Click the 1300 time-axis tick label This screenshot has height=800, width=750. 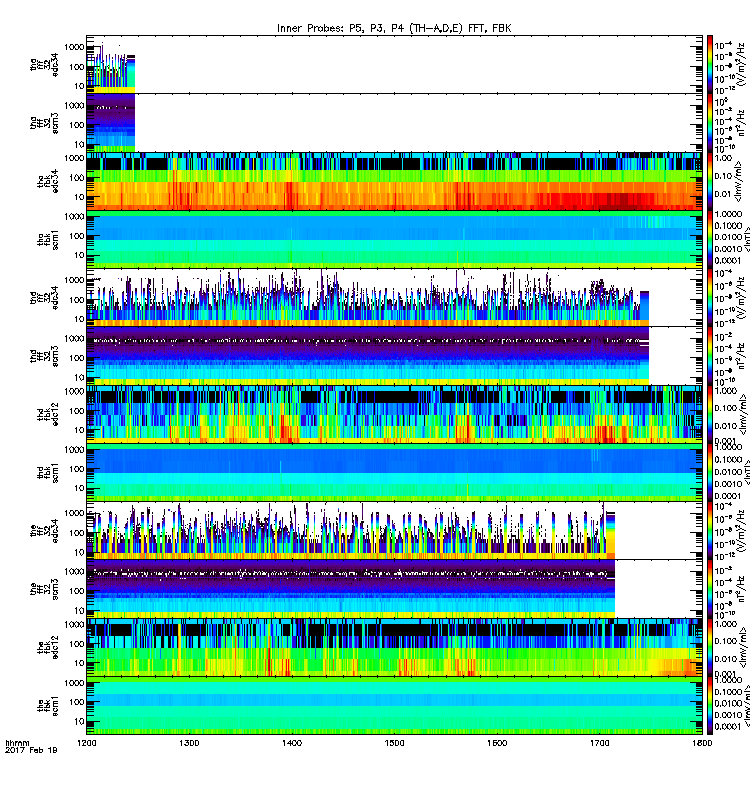click(x=189, y=743)
